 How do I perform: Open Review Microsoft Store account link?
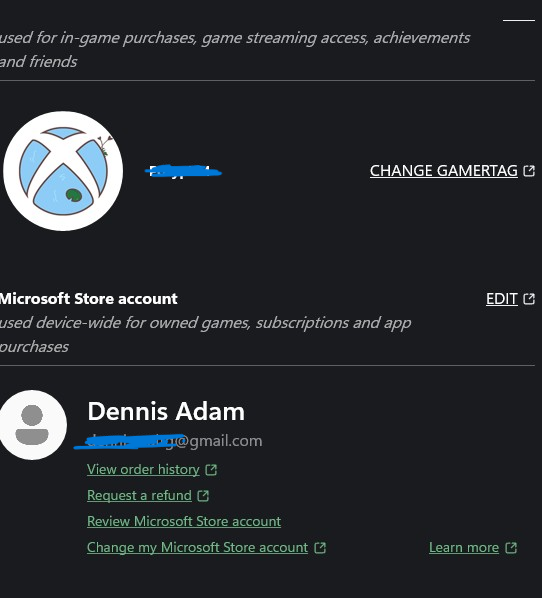(184, 521)
